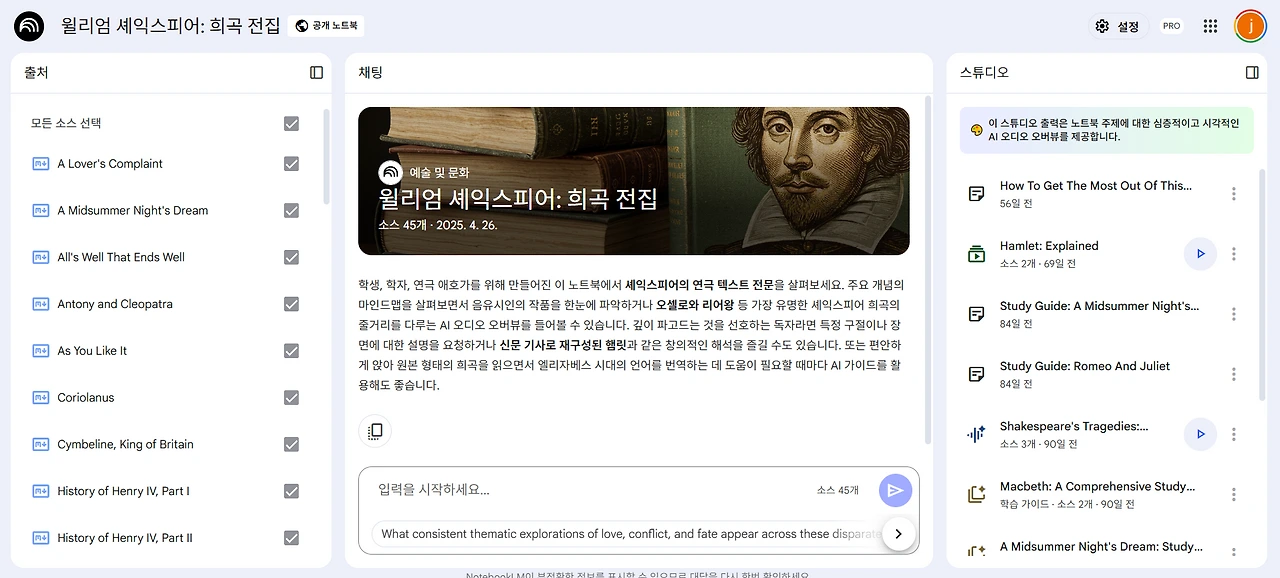
Task: Open the 설정 settings button
Action: 1118,26
